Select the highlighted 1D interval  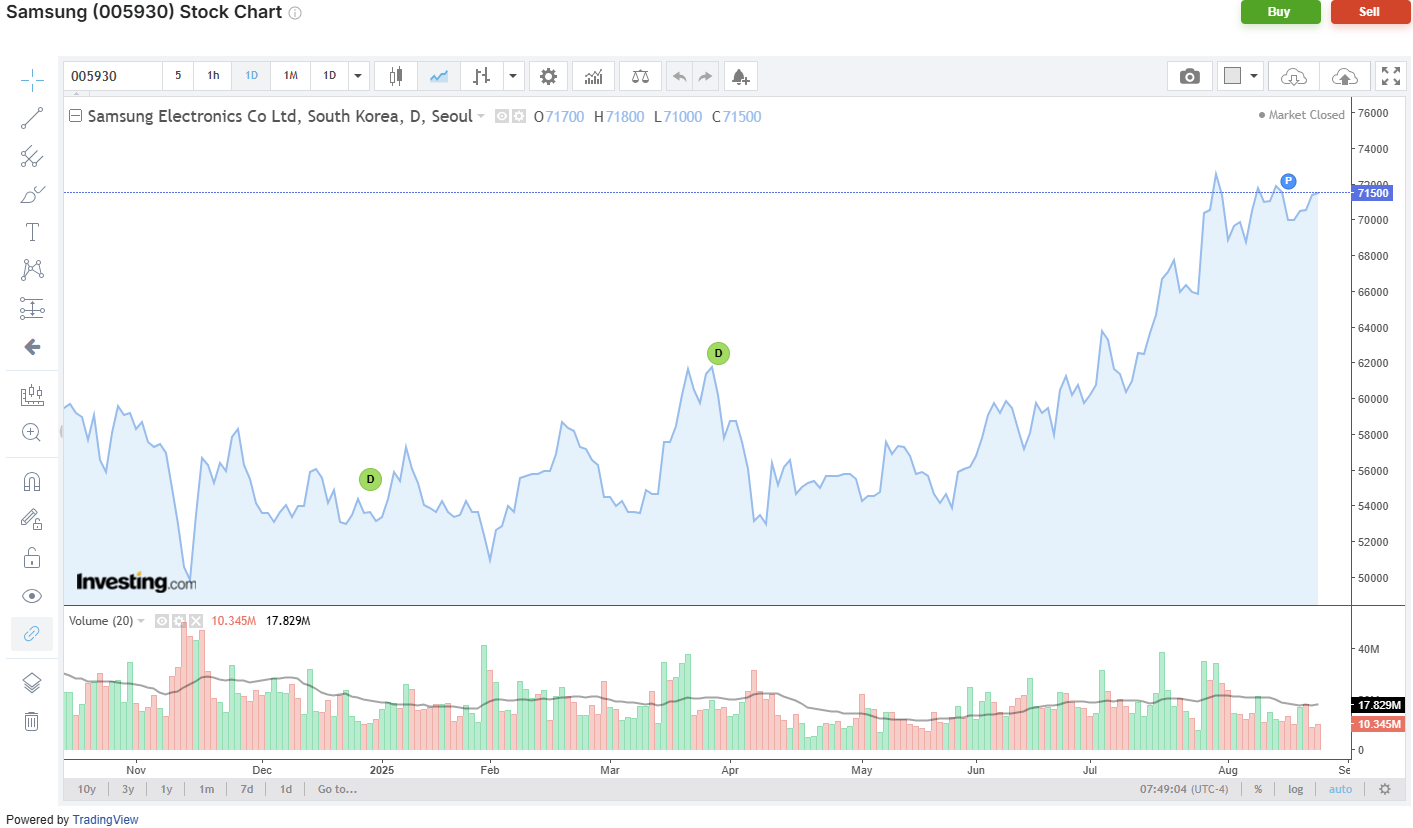(x=251, y=76)
